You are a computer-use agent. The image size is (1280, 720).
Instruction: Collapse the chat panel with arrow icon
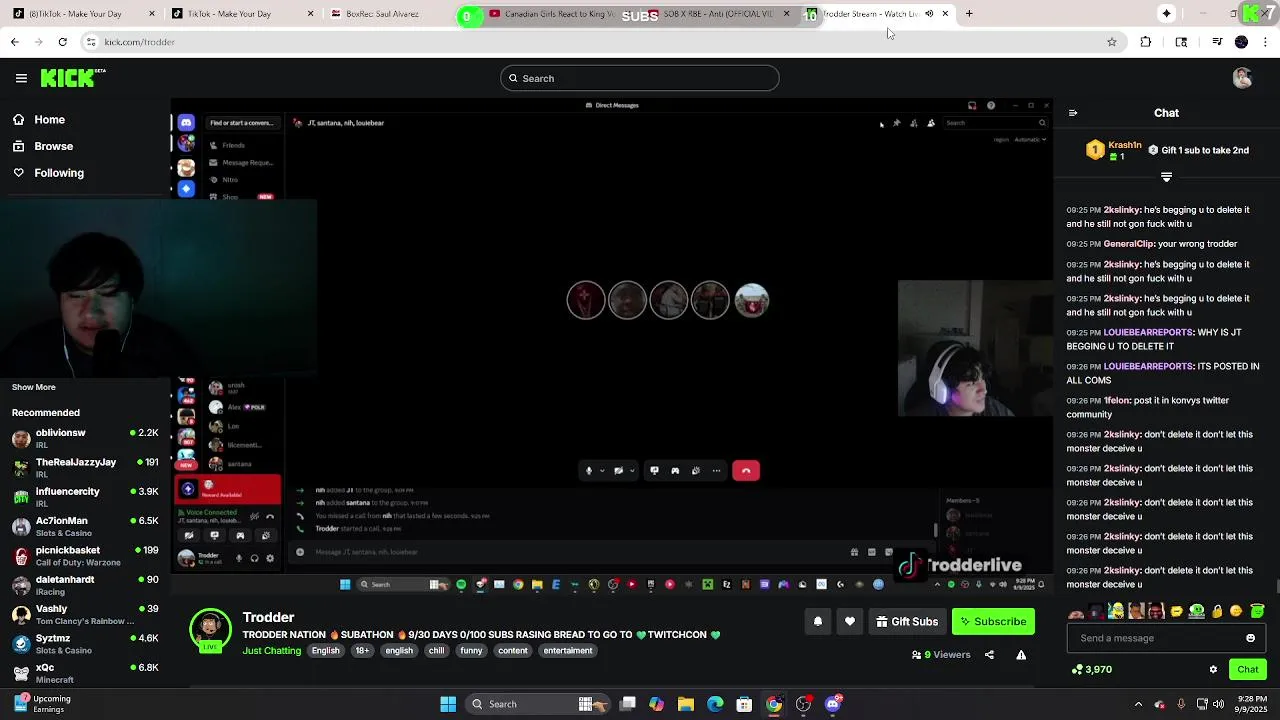pos(1073,113)
